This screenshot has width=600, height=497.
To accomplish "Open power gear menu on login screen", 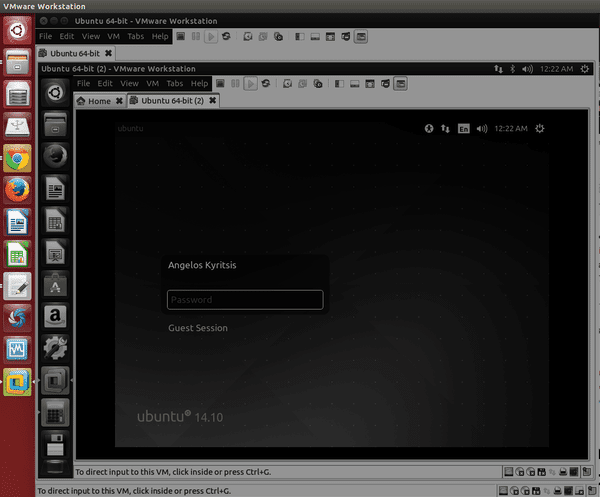I will (540, 129).
